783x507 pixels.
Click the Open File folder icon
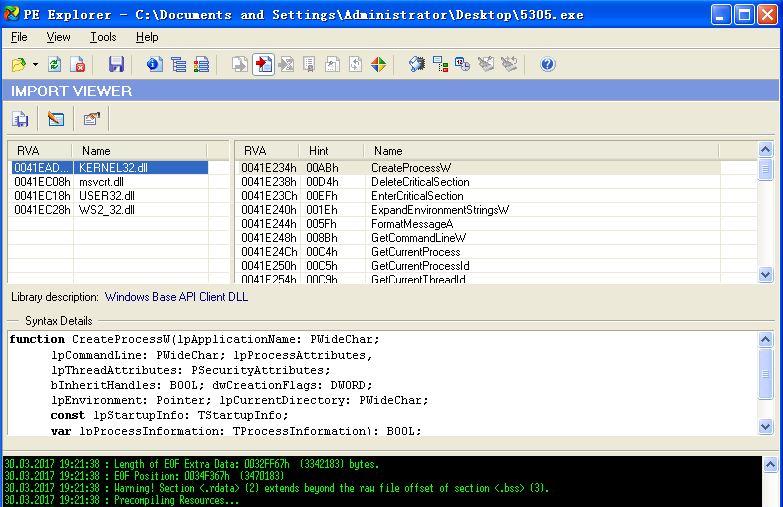click(18, 64)
